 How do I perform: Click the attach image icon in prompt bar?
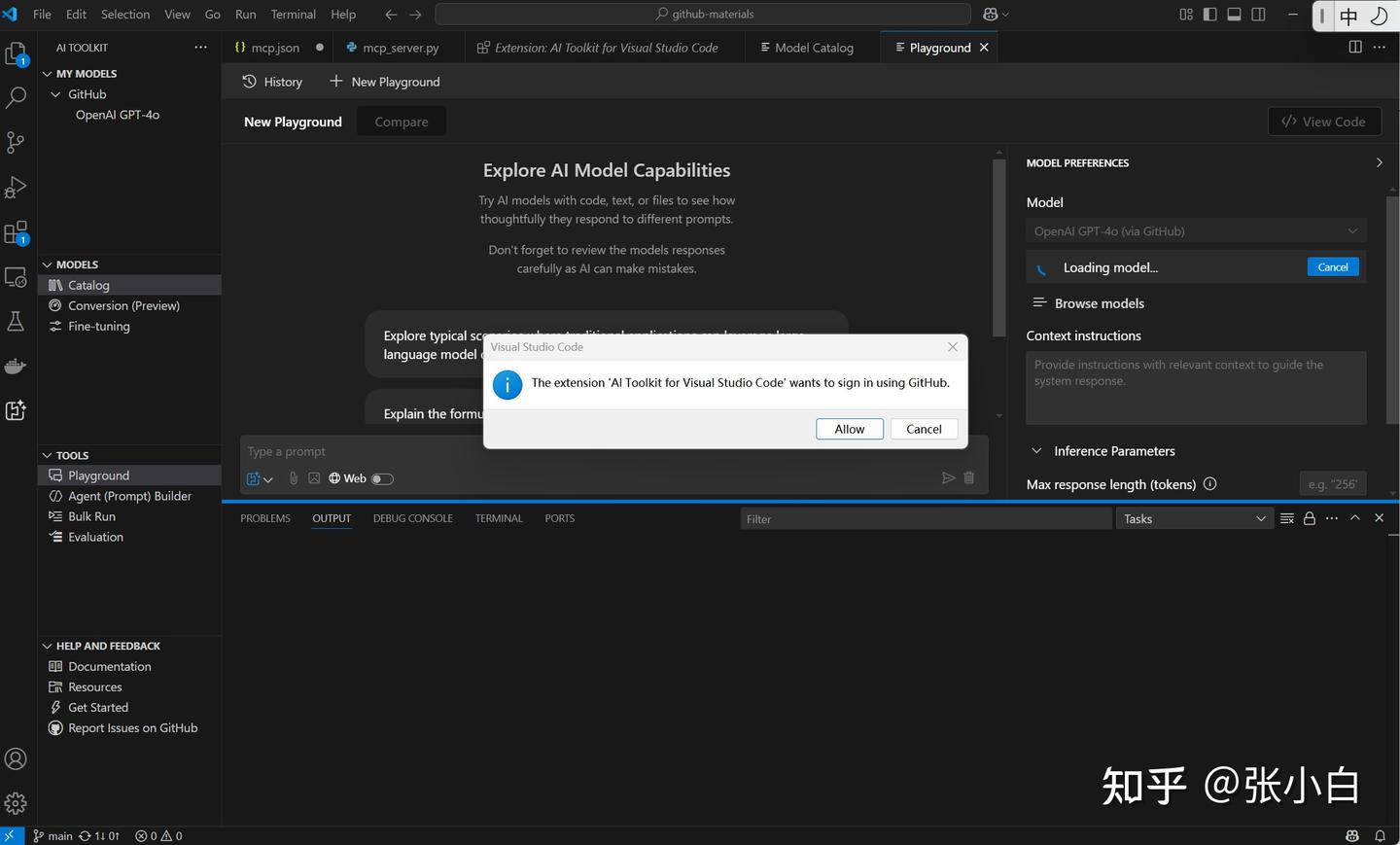click(314, 478)
